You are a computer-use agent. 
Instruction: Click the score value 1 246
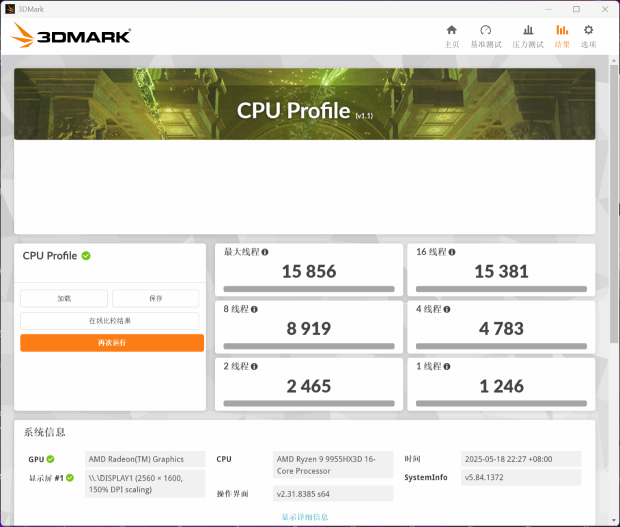tap(501, 386)
